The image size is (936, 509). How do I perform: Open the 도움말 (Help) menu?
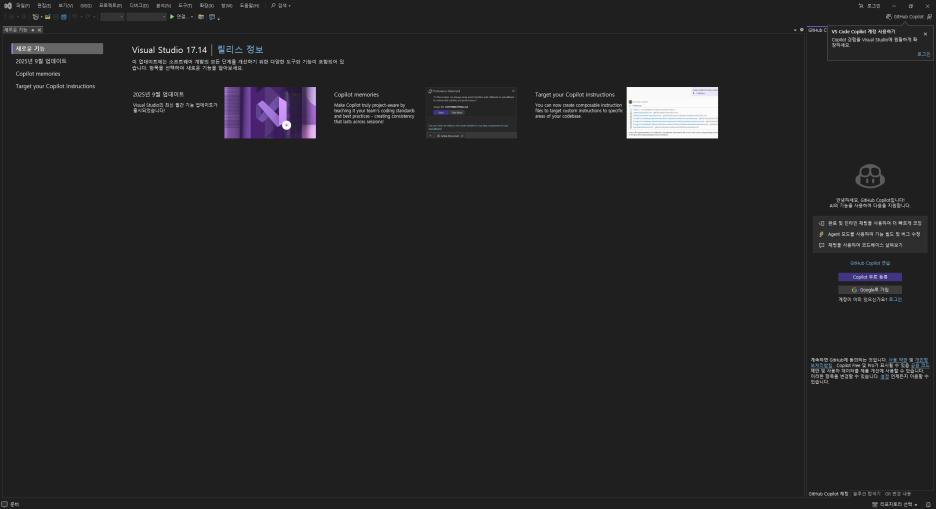pyautogui.click(x=250, y=5)
